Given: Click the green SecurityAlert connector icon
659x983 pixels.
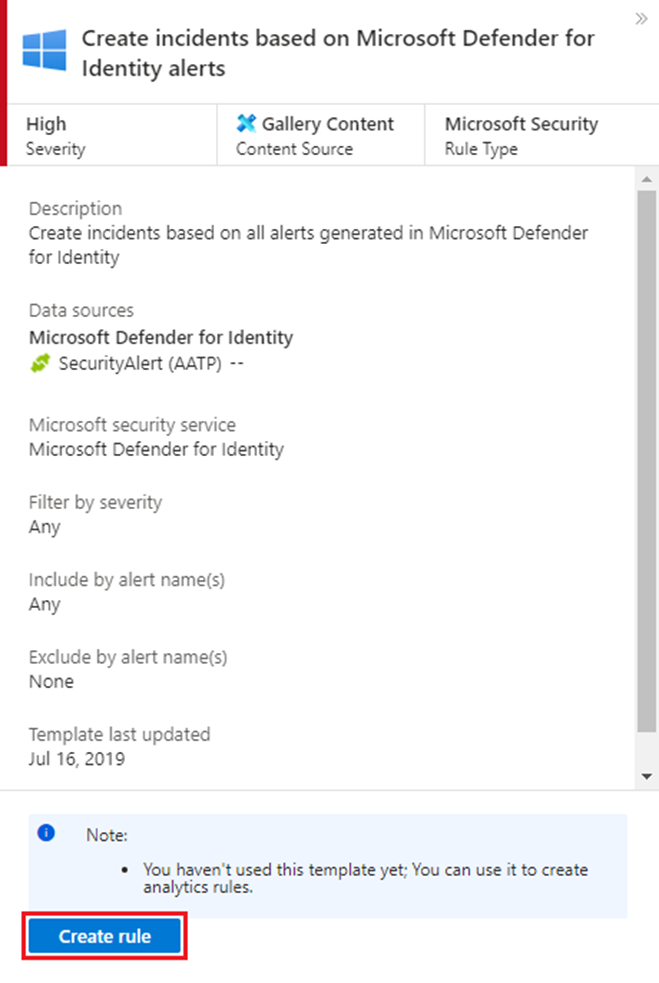Looking at the screenshot, I should [40, 363].
